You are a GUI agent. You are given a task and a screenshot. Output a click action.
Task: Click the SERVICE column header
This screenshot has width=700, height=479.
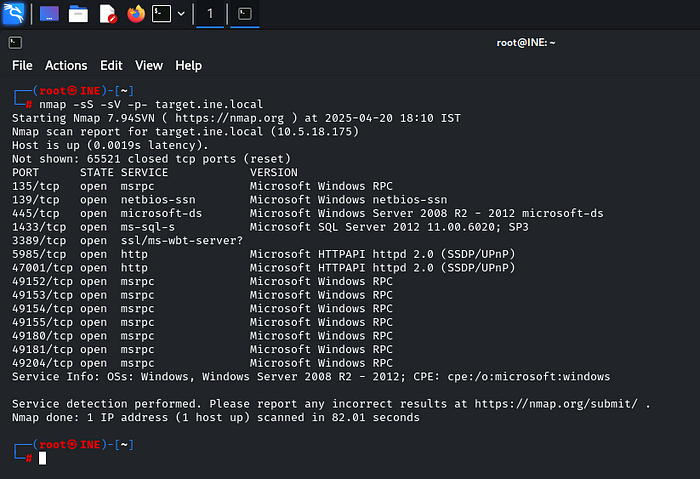coord(144,172)
